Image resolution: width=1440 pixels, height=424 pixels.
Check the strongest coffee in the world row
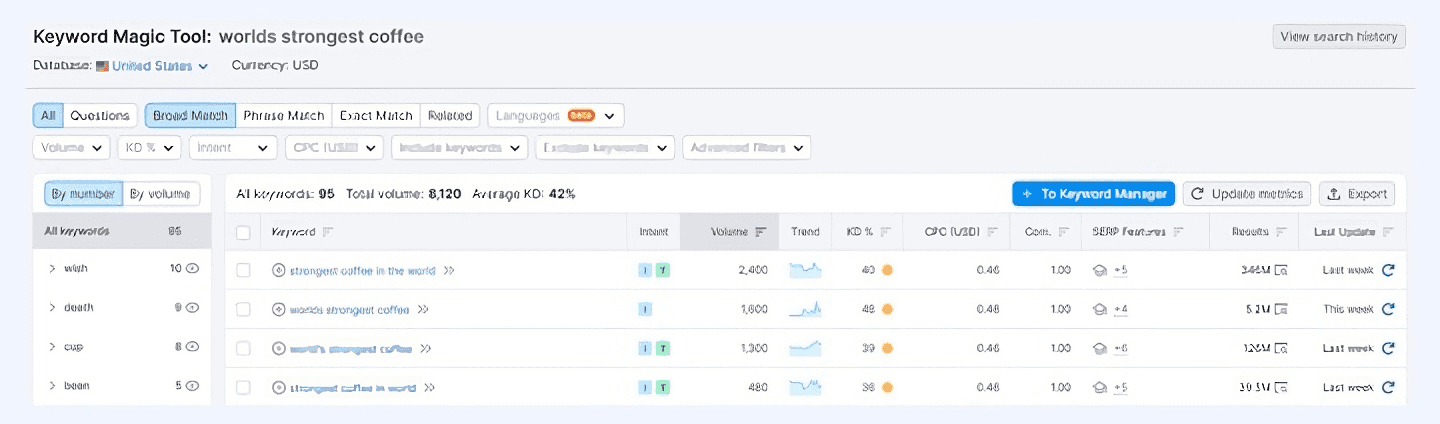(243, 270)
